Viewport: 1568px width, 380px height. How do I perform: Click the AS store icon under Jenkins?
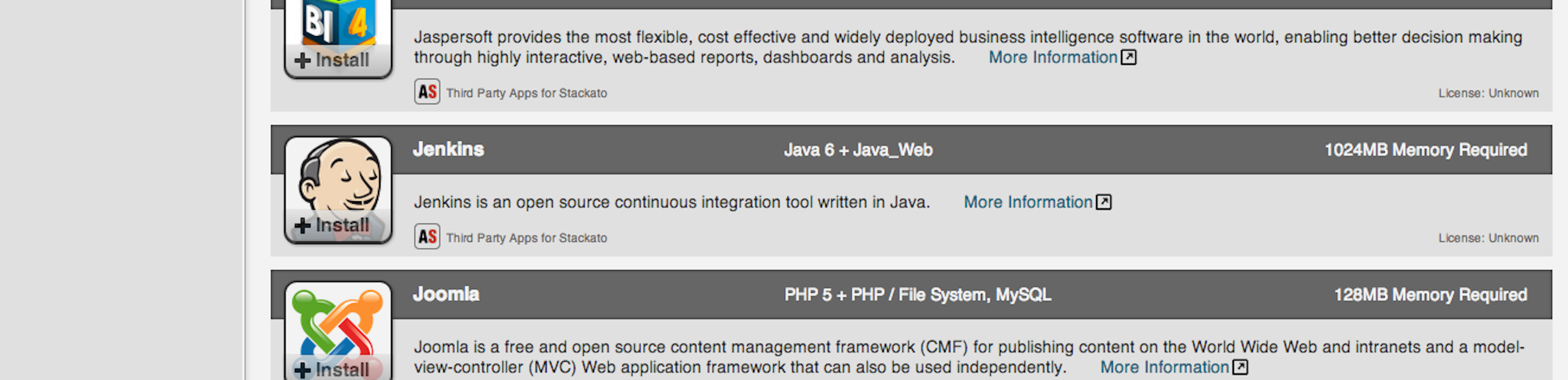pos(427,237)
